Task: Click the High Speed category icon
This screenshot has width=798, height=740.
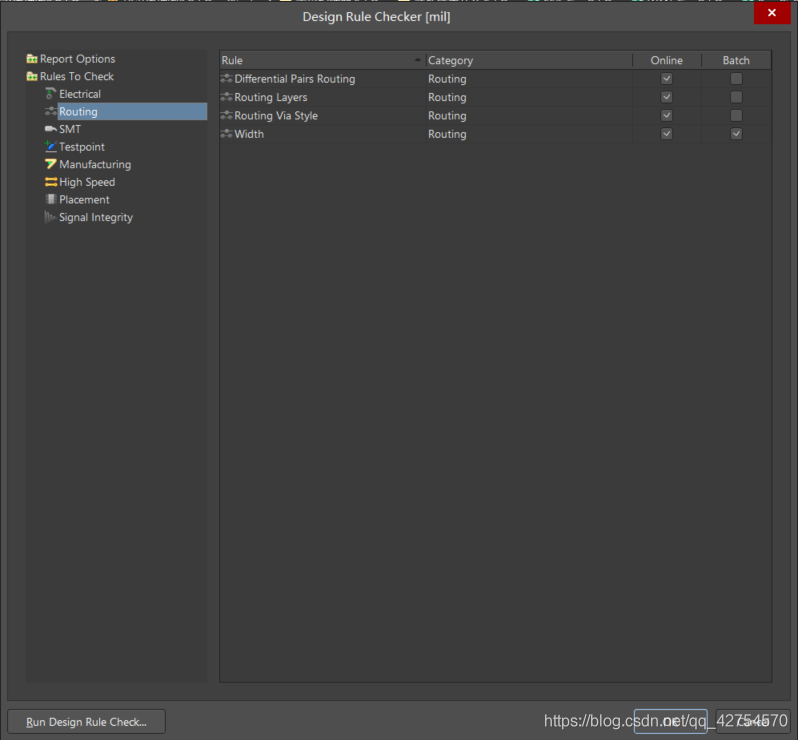Action: pos(50,182)
